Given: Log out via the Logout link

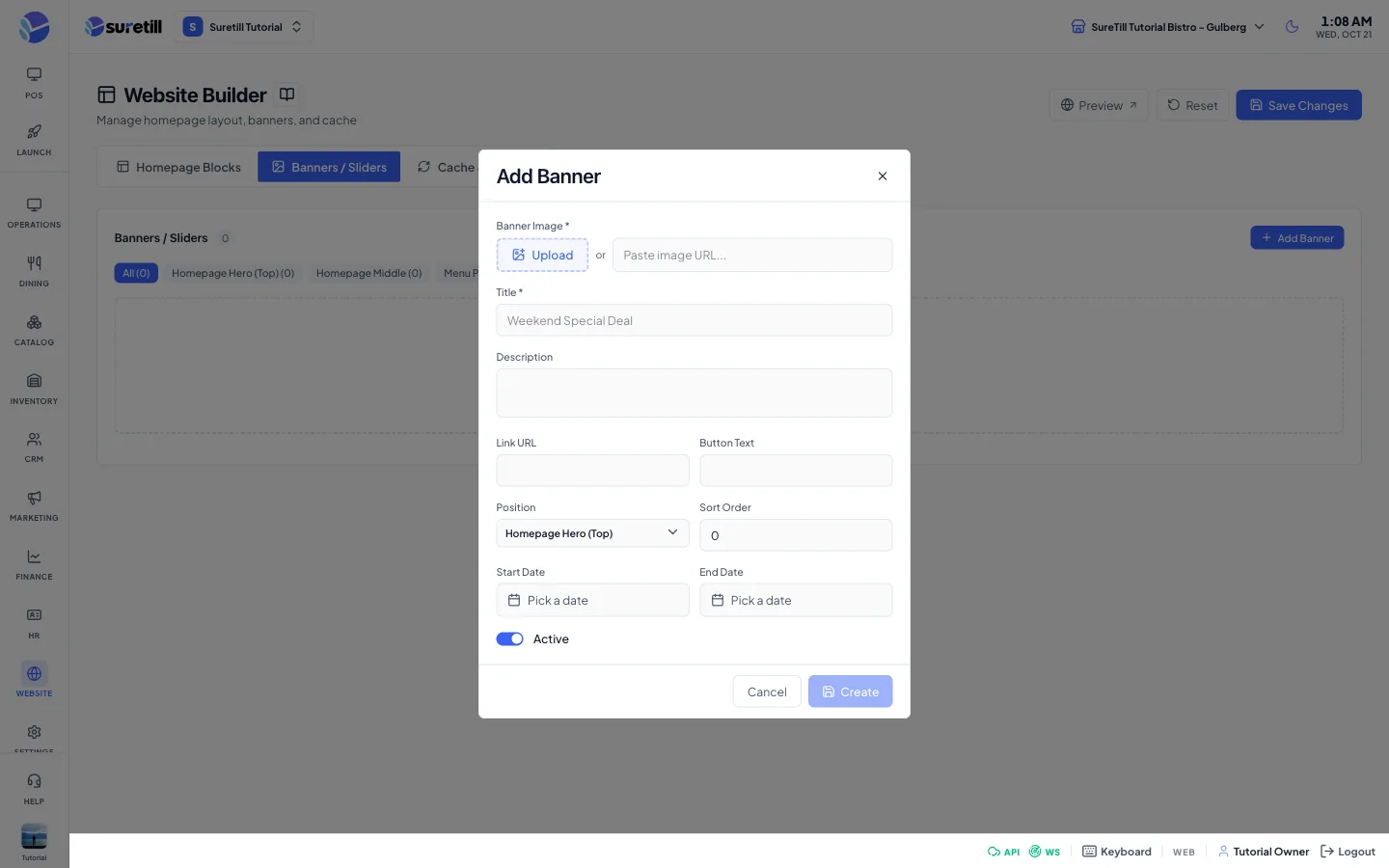Looking at the screenshot, I should coord(1348,852).
